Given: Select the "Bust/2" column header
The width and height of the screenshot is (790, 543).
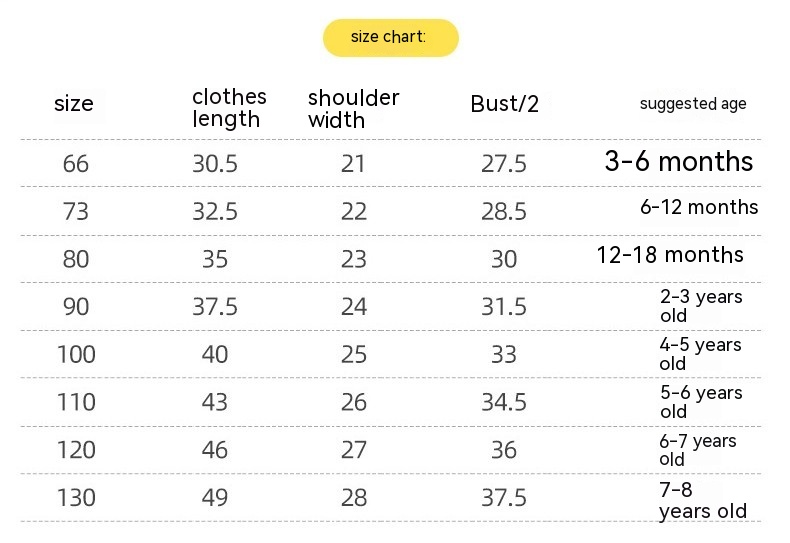Looking at the screenshot, I should (x=504, y=104).
